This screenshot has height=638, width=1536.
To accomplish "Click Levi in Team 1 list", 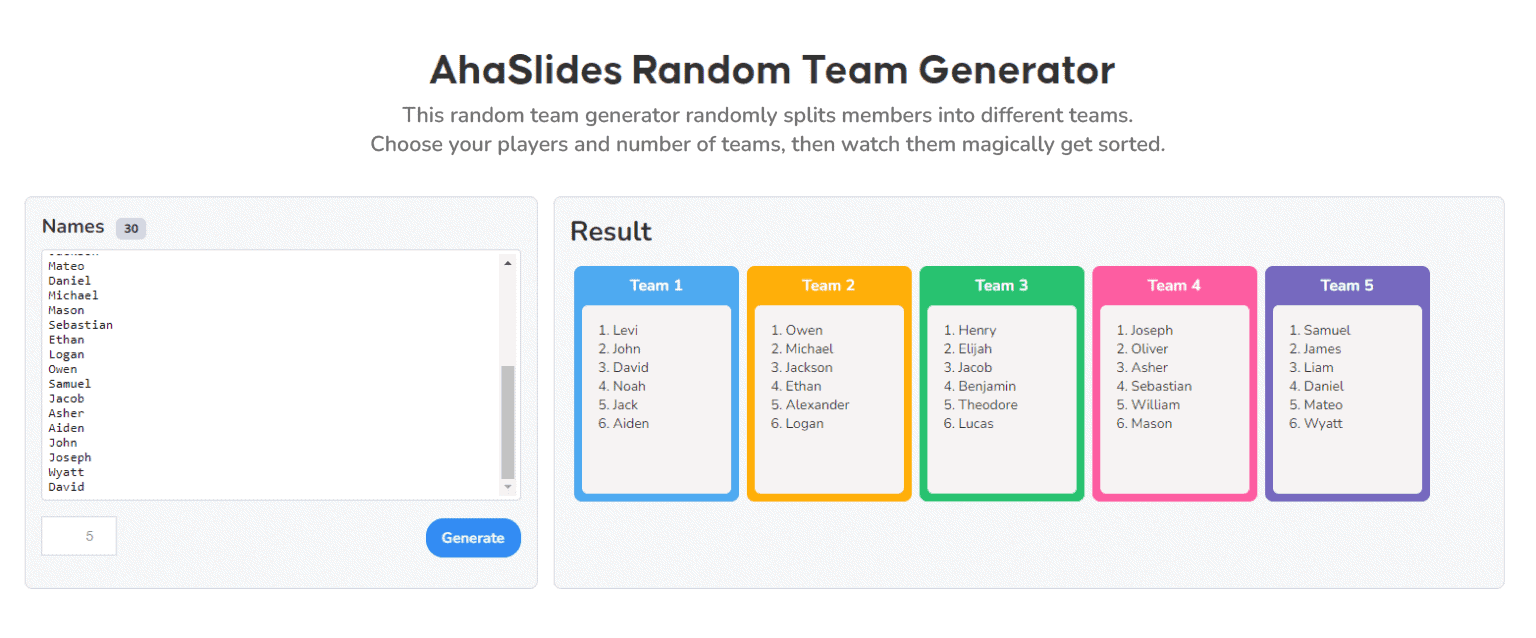I will 625,330.
